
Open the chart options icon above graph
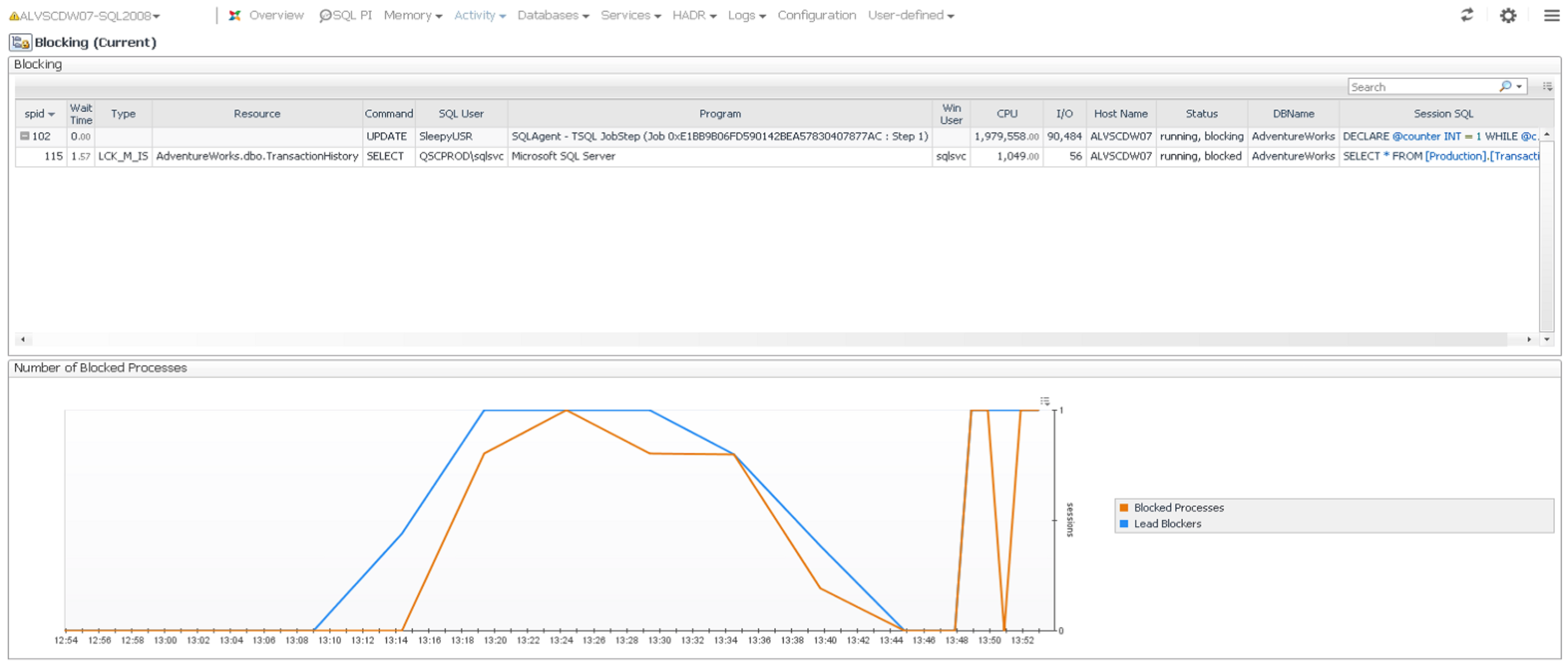pos(1045,401)
